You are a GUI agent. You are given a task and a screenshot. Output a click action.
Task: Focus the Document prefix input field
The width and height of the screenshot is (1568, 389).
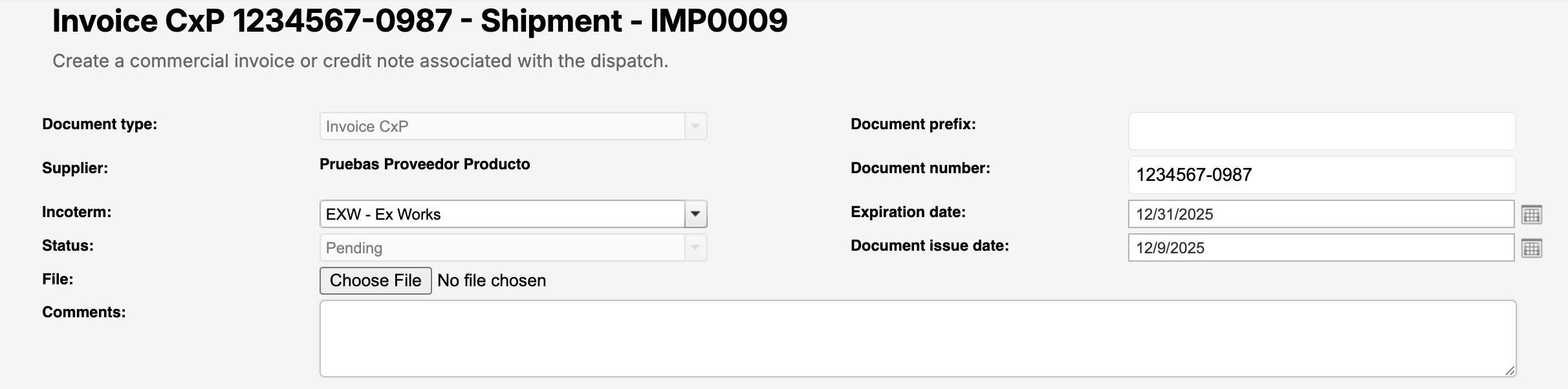tap(1321, 131)
